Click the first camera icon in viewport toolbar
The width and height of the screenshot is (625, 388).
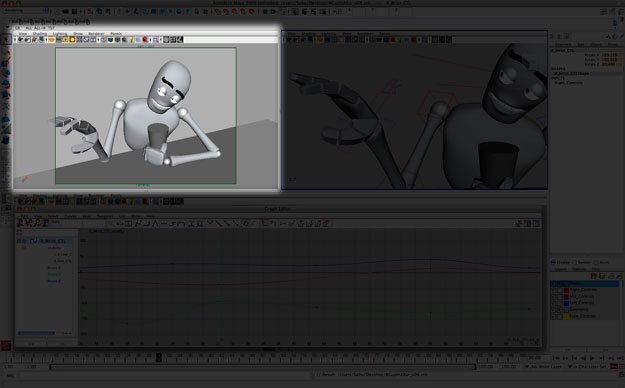coord(20,39)
